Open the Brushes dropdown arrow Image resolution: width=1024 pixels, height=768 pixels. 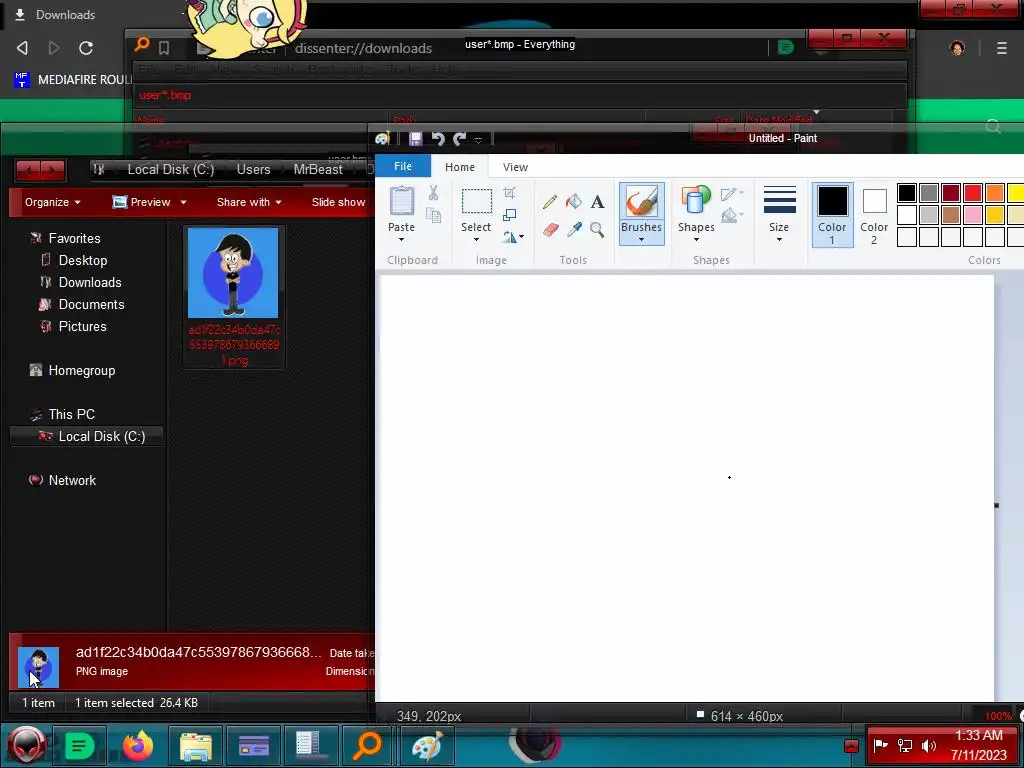(x=641, y=240)
